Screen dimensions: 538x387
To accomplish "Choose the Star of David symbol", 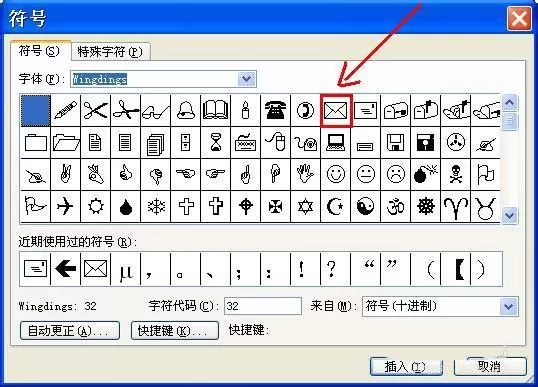I will click(x=305, y=207).
